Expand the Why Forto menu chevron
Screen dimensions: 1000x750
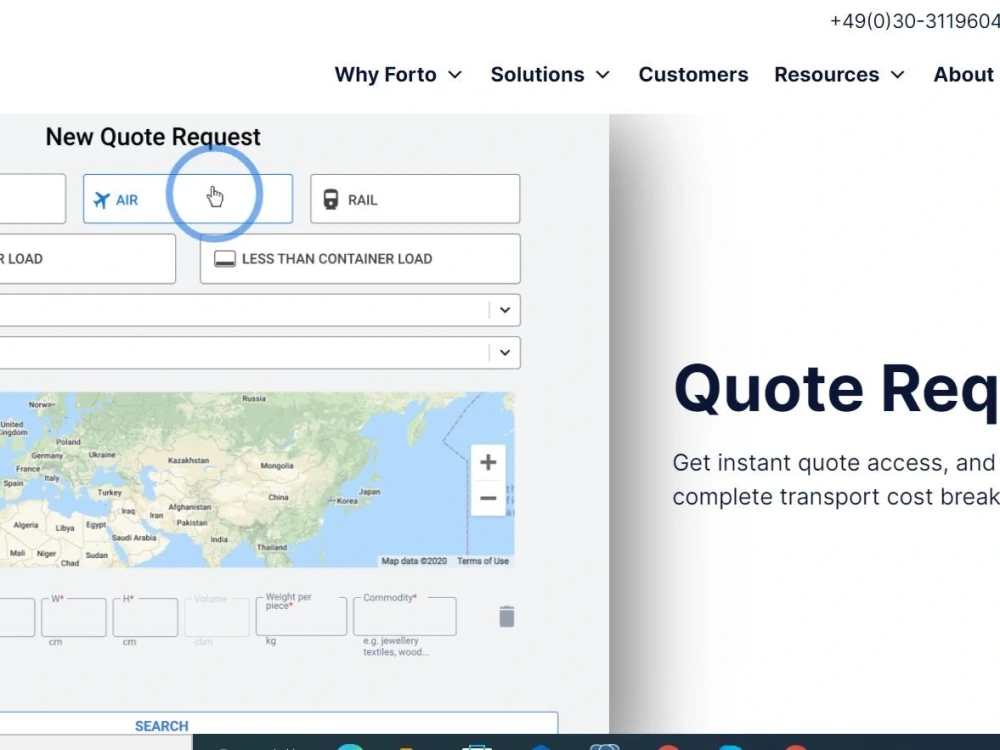[x=455, y=75]
